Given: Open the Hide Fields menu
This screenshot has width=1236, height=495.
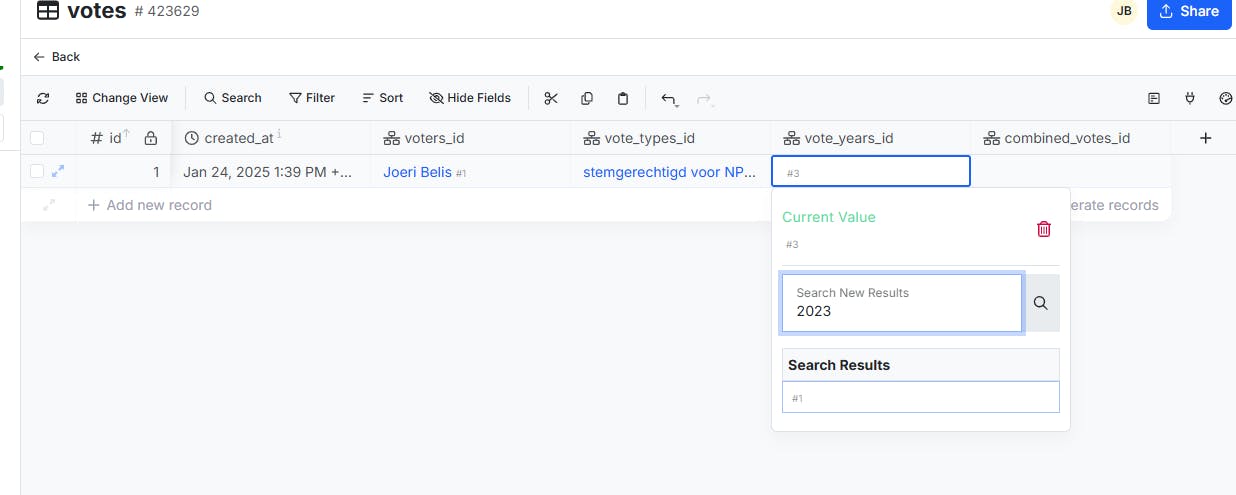Looking at the screenshot, I should tap(470, 98).
